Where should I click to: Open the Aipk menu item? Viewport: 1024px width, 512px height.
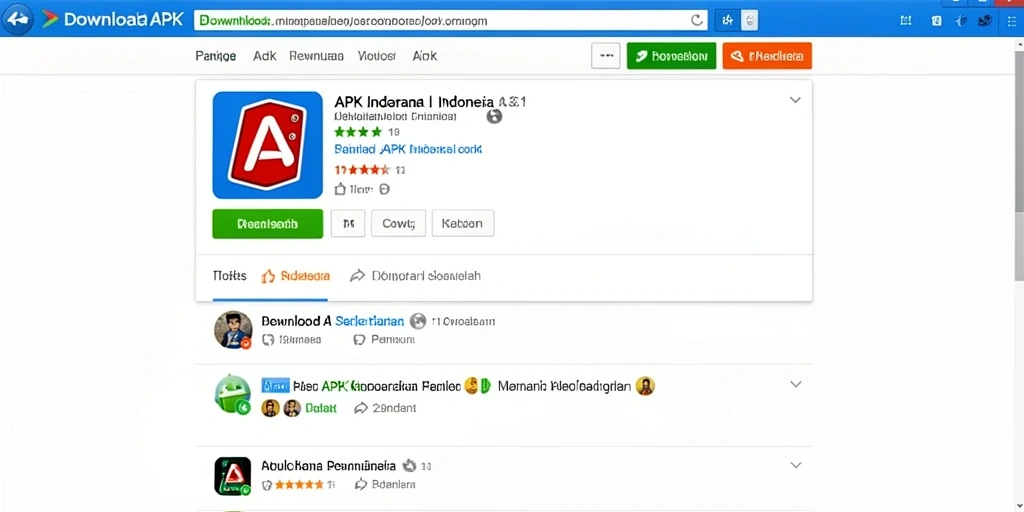[424, 56]
